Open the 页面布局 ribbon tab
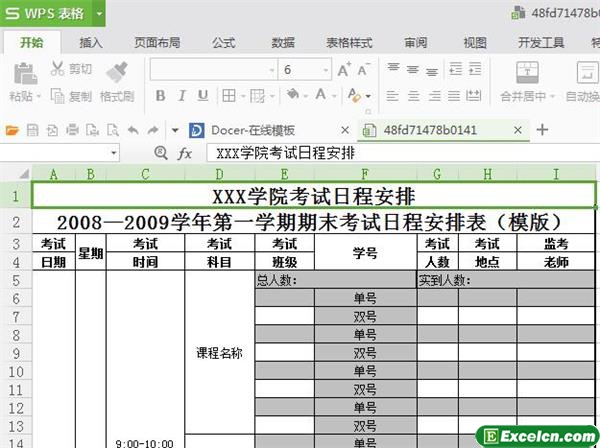 click(157, 43)
